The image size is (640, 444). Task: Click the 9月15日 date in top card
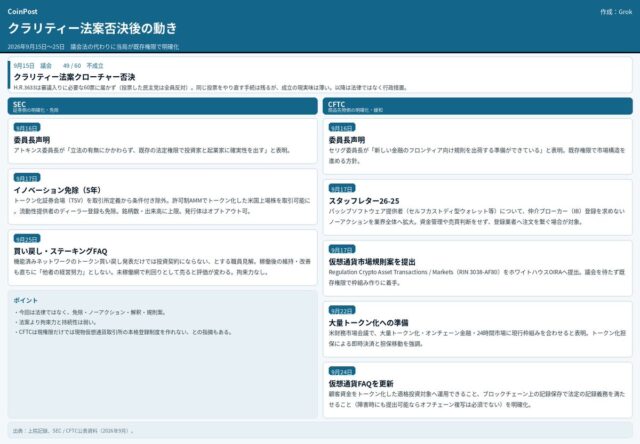tap(24, 66)
